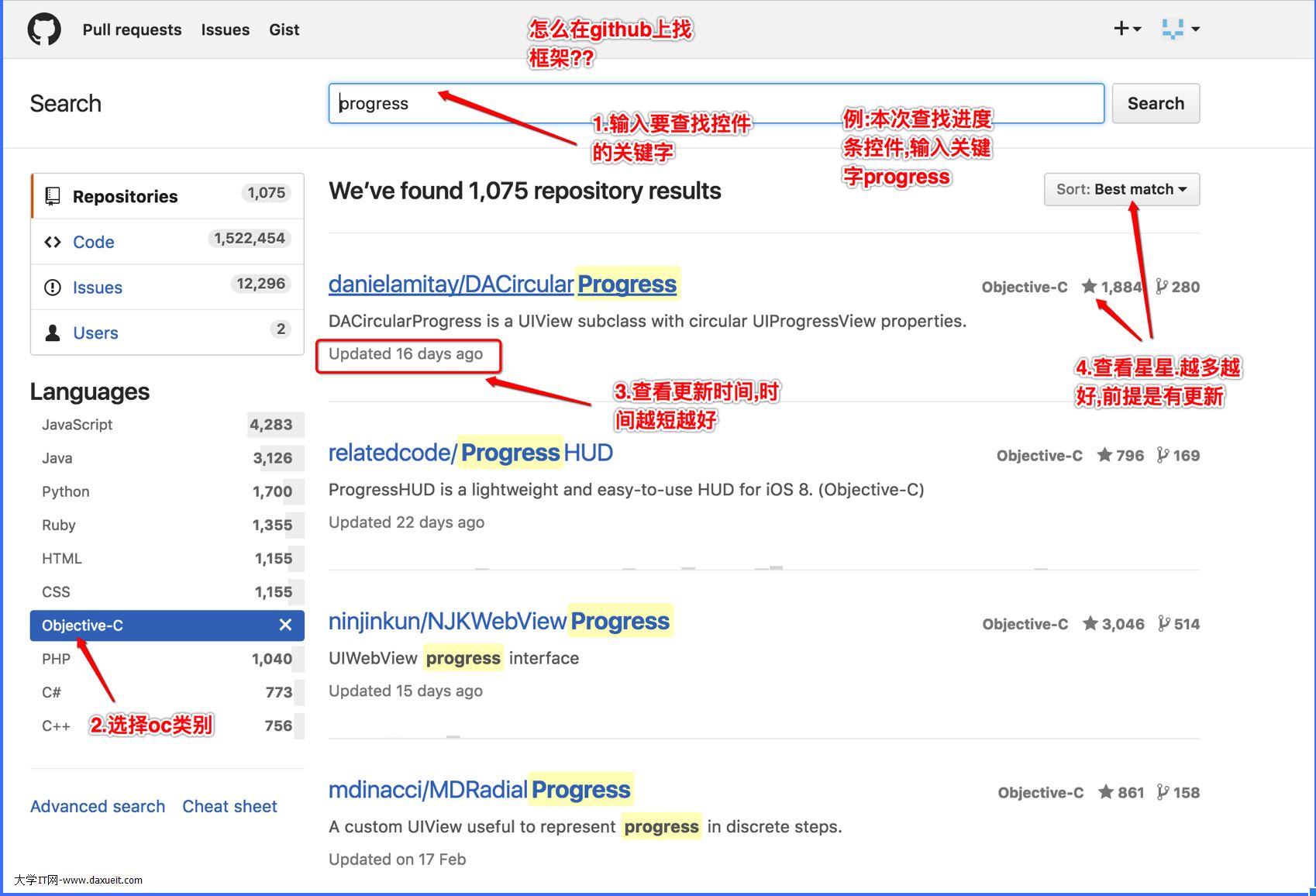The image size is (1316, 896).
Task: Click star count 796 on ProgressHUD
Action: (1121, 456)
